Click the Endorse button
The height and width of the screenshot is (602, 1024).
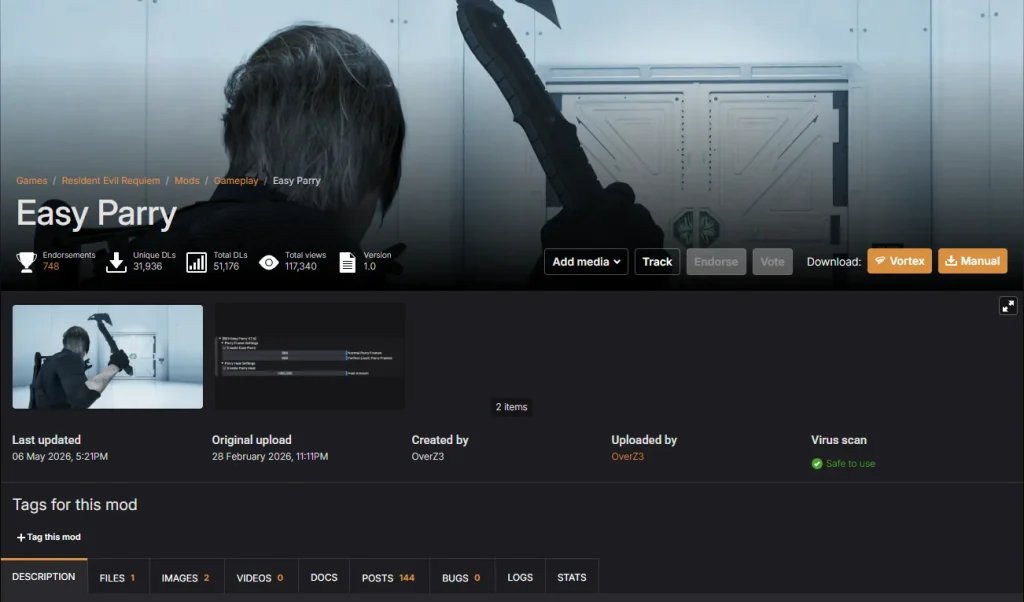coord(716,262)
